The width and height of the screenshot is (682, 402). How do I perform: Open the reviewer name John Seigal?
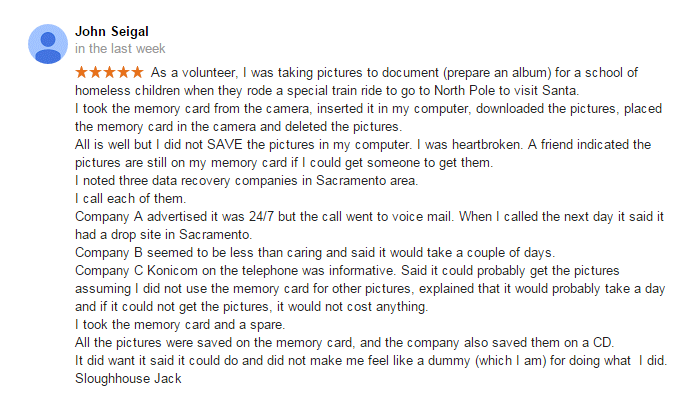point(112,31)
